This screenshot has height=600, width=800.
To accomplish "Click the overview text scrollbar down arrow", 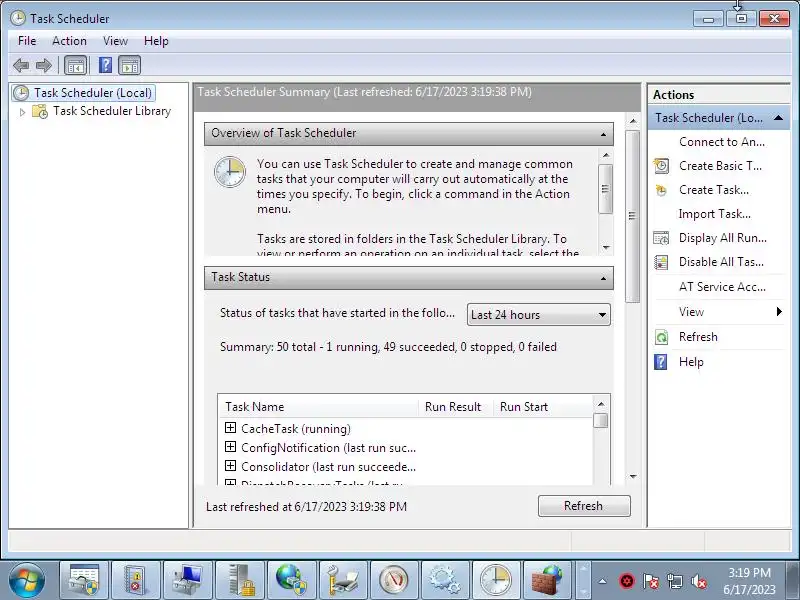I will click(606, 247).
